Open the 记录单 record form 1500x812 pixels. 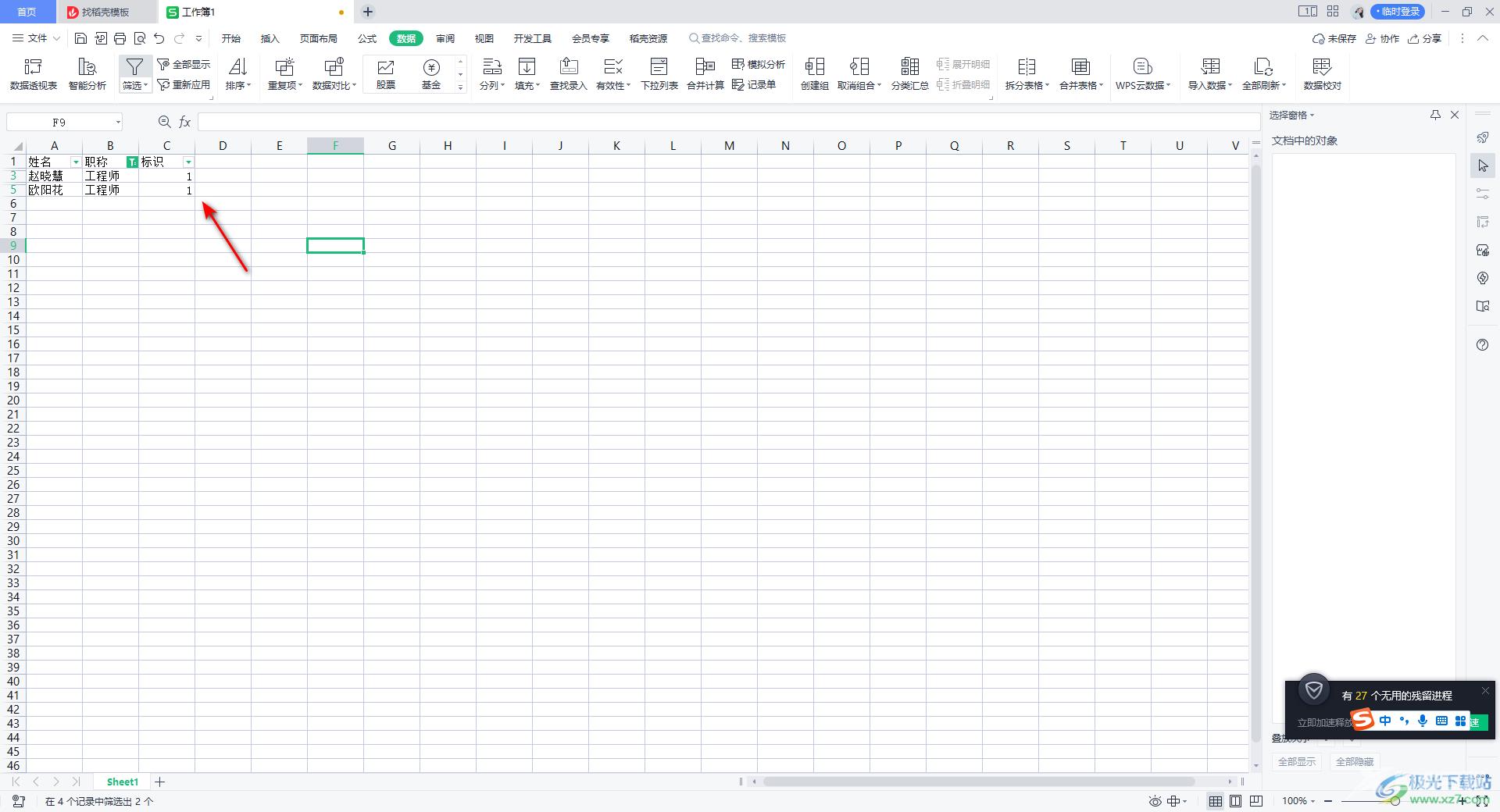[x=754, y=84]
